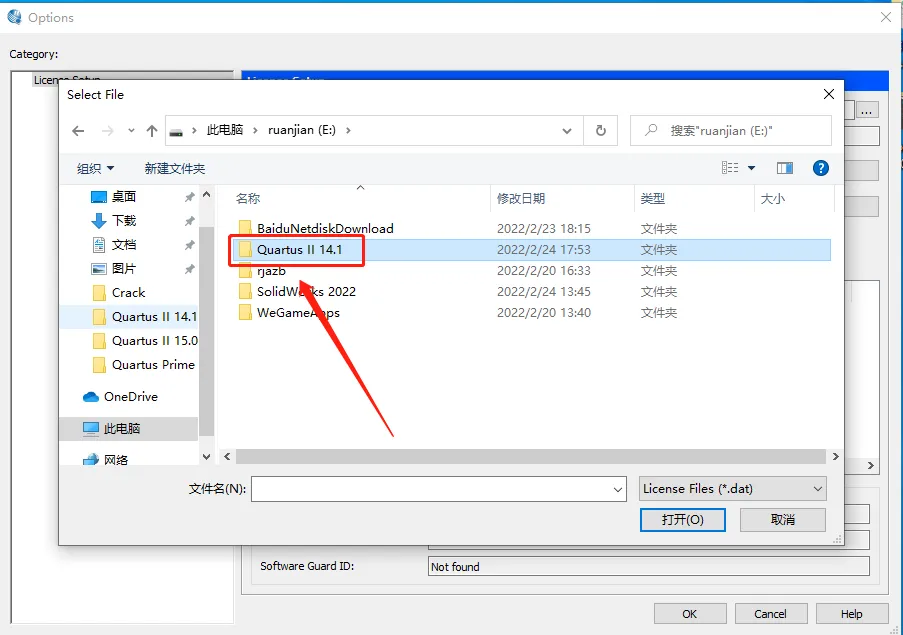This screenshot has height=635, width=903.
Task: Create a folder with 新建文件夹
Action: point(174,168)
